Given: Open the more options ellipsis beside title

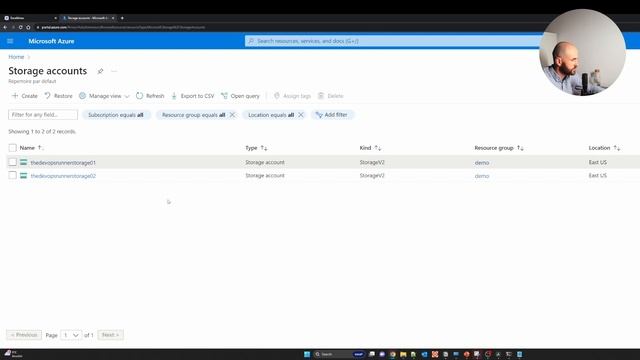Looking at the screenshot, I should [114, 71].
